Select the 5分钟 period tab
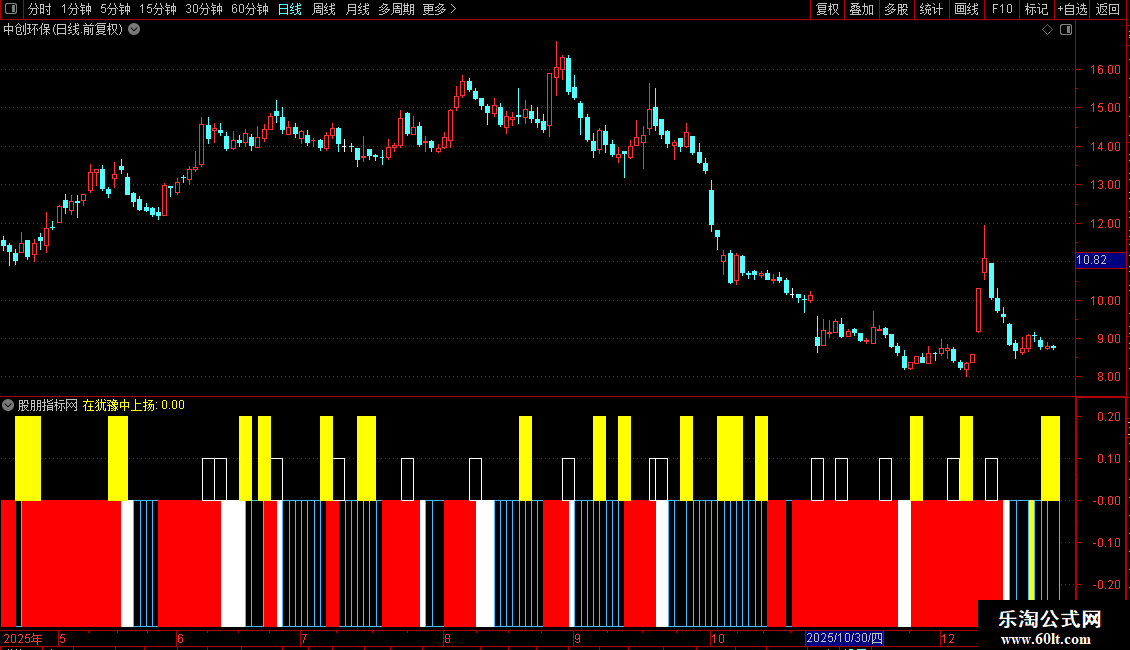 tap(115, 9)
